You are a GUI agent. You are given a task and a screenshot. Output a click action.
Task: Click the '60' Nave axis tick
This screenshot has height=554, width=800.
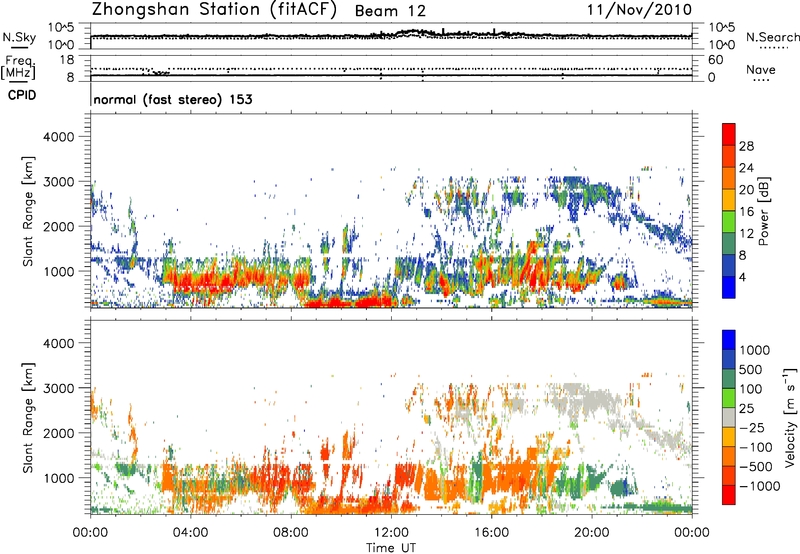click(x=716, y=60)
